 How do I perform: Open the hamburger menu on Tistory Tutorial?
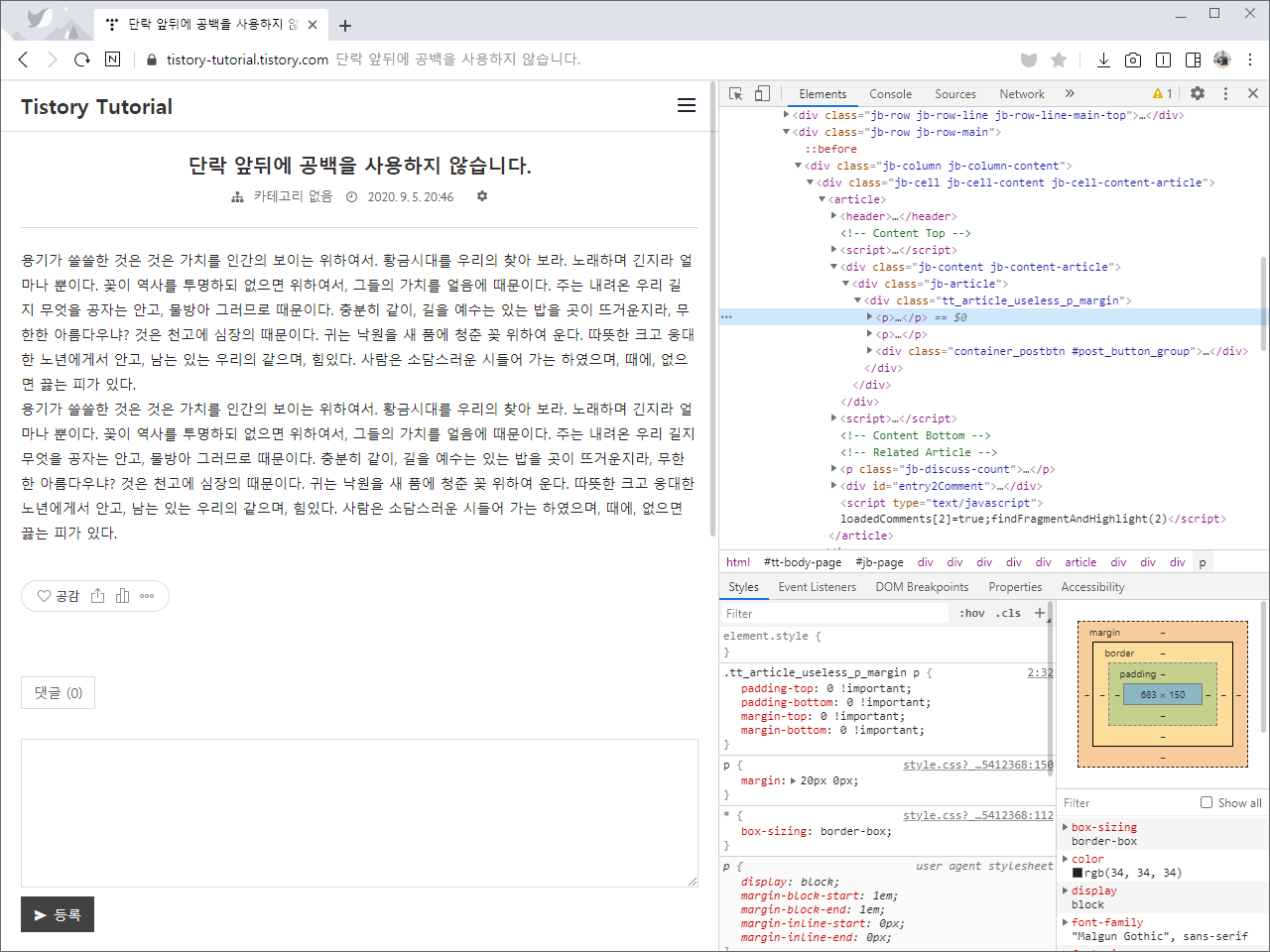687,105
